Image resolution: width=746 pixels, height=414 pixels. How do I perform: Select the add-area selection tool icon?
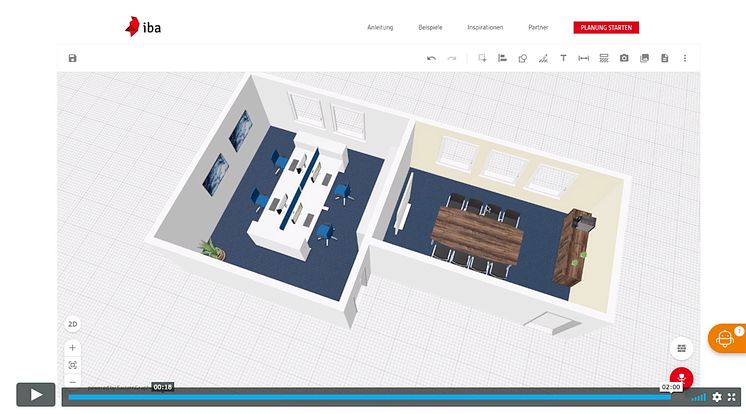click(x=482, y=58)
